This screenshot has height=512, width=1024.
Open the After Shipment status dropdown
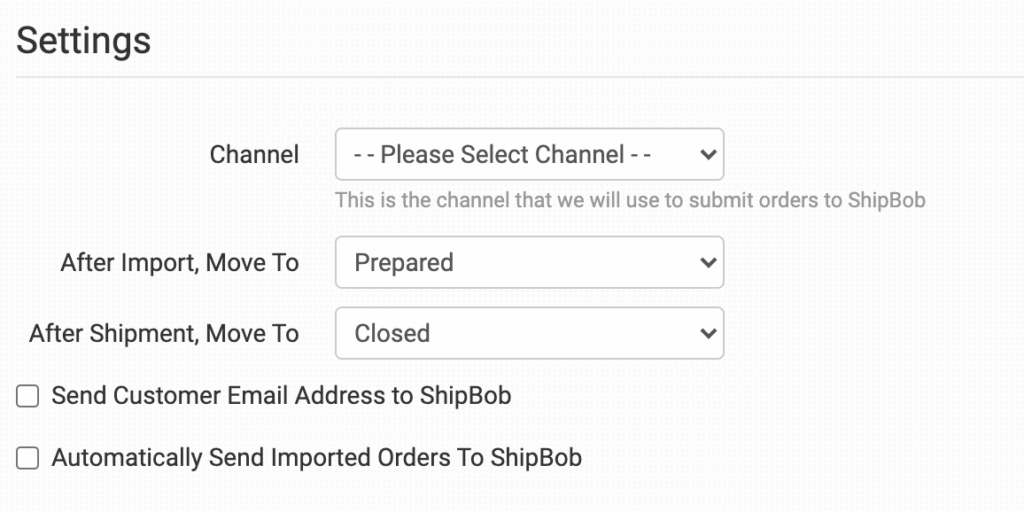(x=529, y=333)
